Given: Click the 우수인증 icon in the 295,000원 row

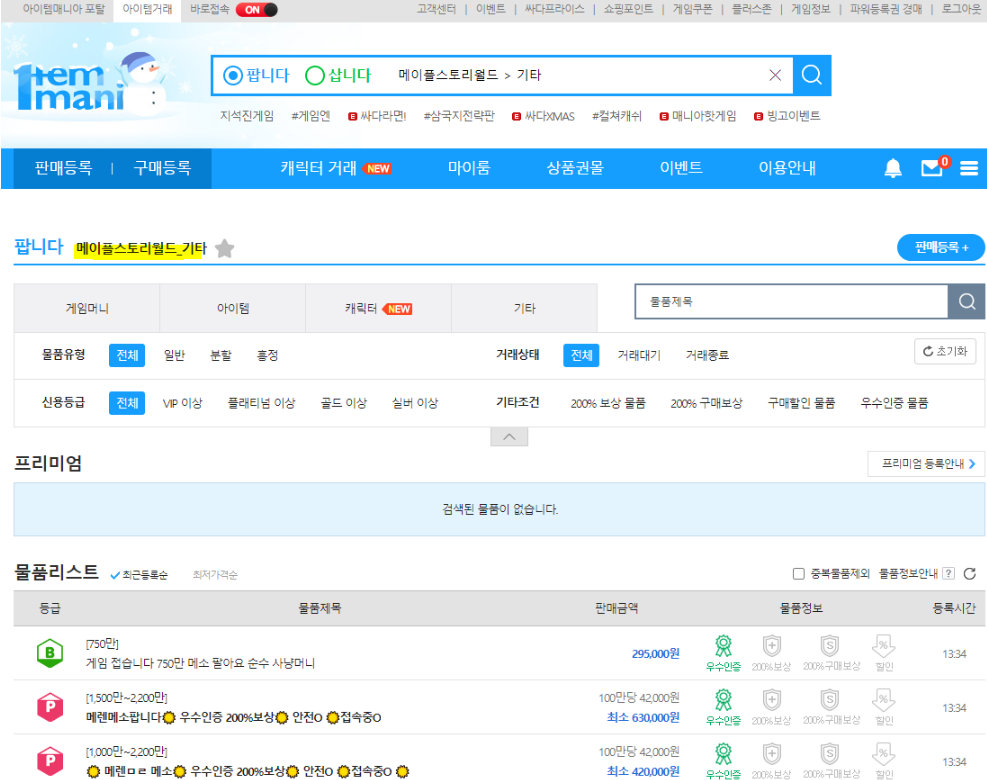Looking at the screenshot, I should [x=723, y=653].
